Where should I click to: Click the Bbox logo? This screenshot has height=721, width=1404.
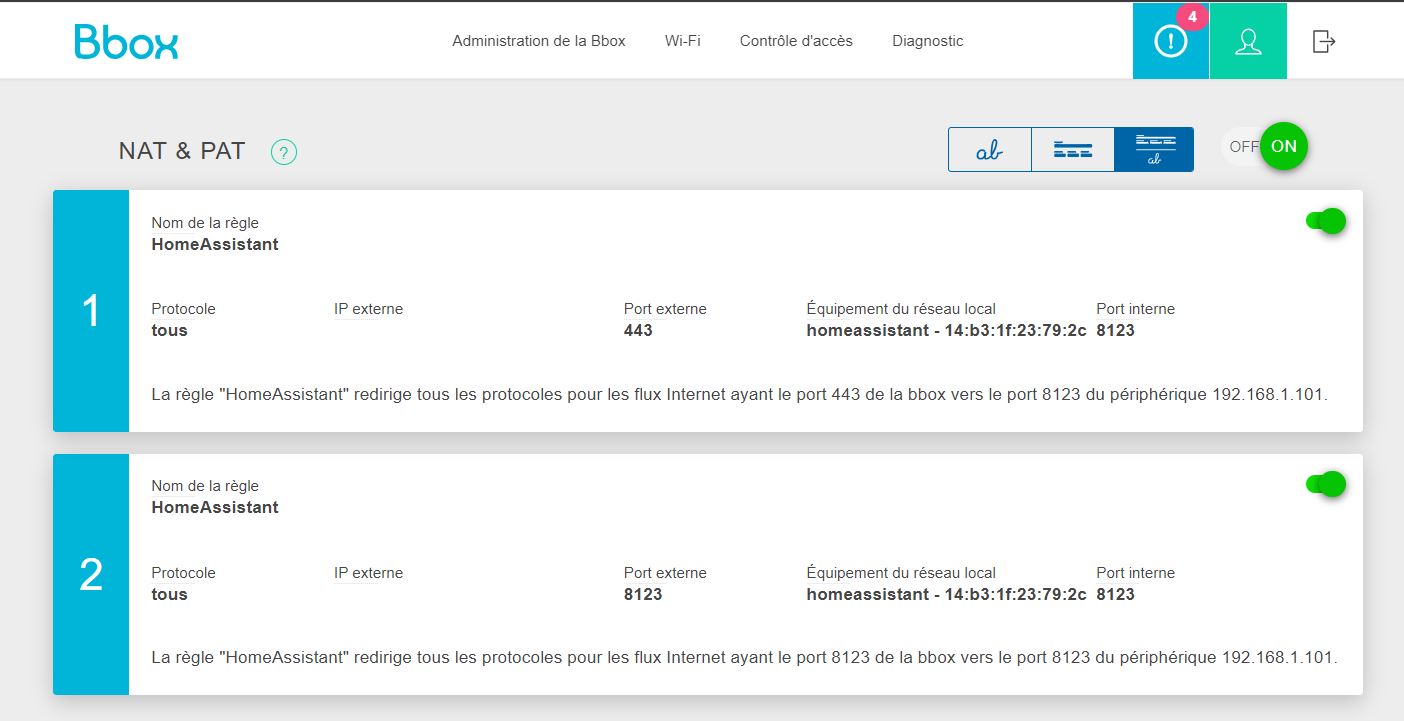[x=126, y=41]
